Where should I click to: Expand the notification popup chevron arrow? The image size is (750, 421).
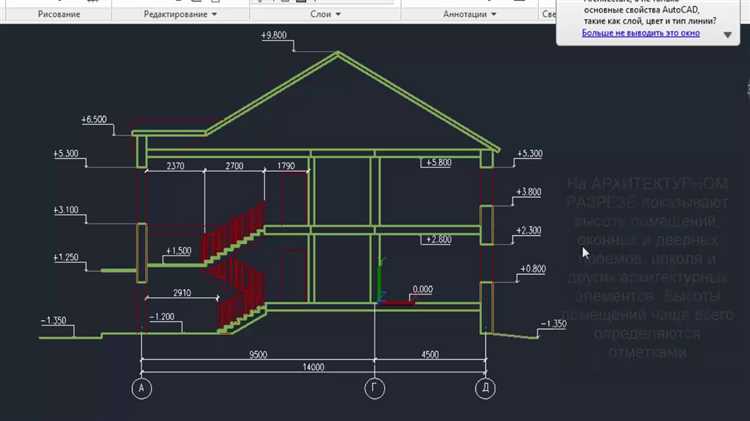point(728,33)
